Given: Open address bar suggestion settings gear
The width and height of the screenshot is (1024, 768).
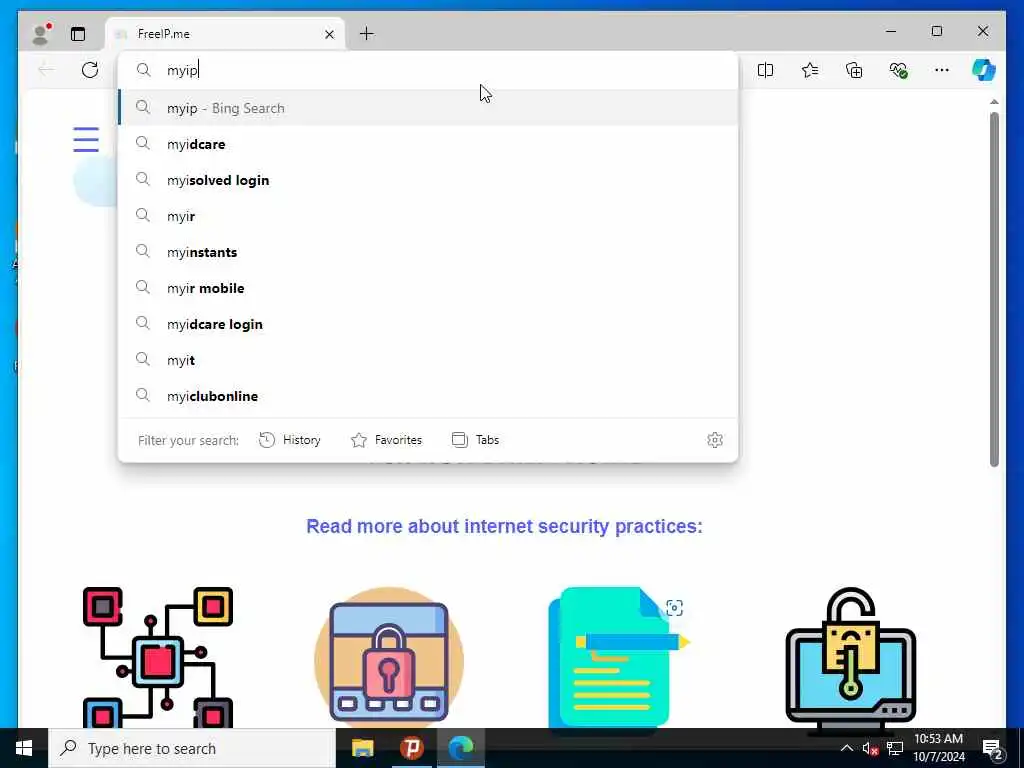Looking at the screenshot, I should (x=715, y=440).
